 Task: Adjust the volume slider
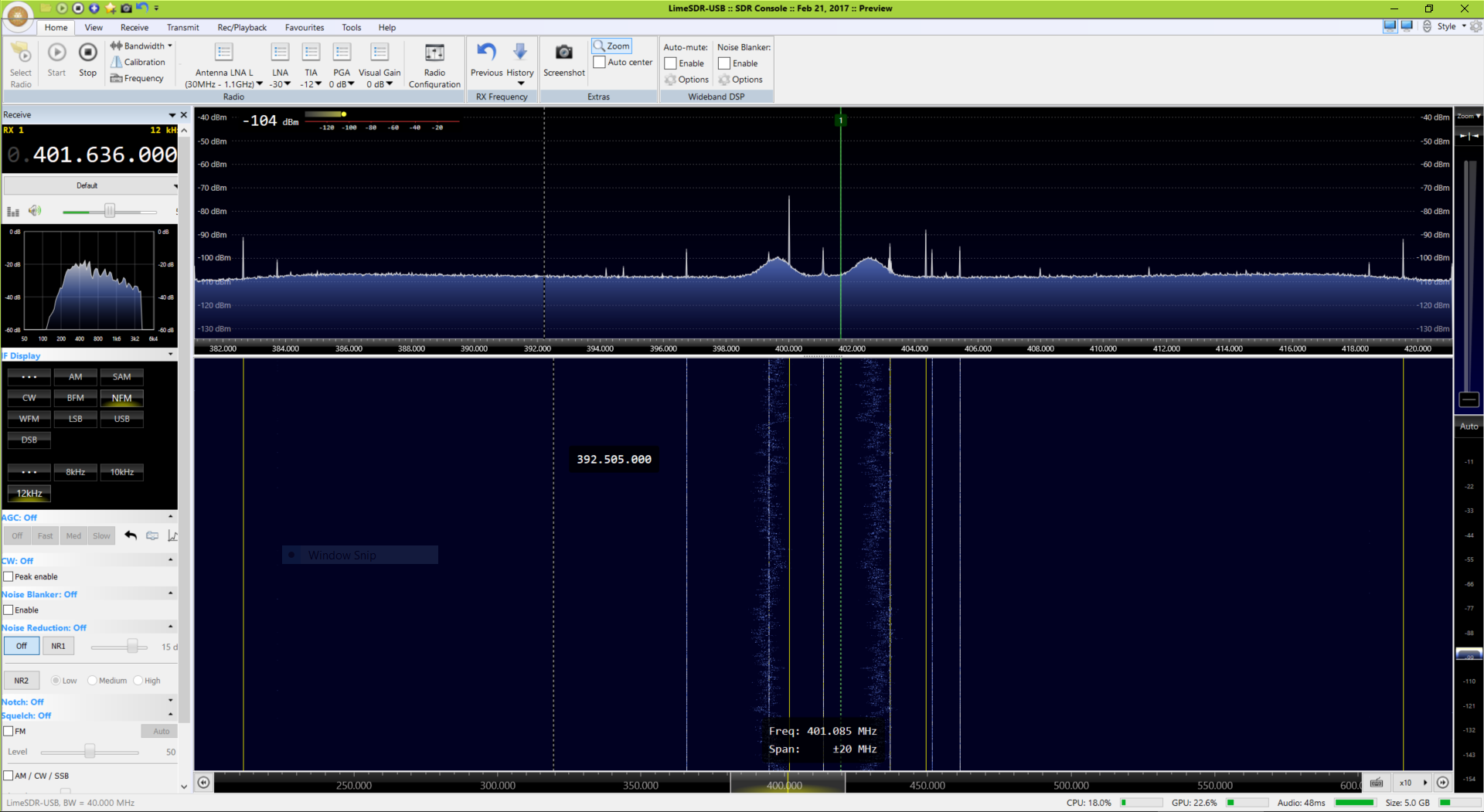(110, 211)
